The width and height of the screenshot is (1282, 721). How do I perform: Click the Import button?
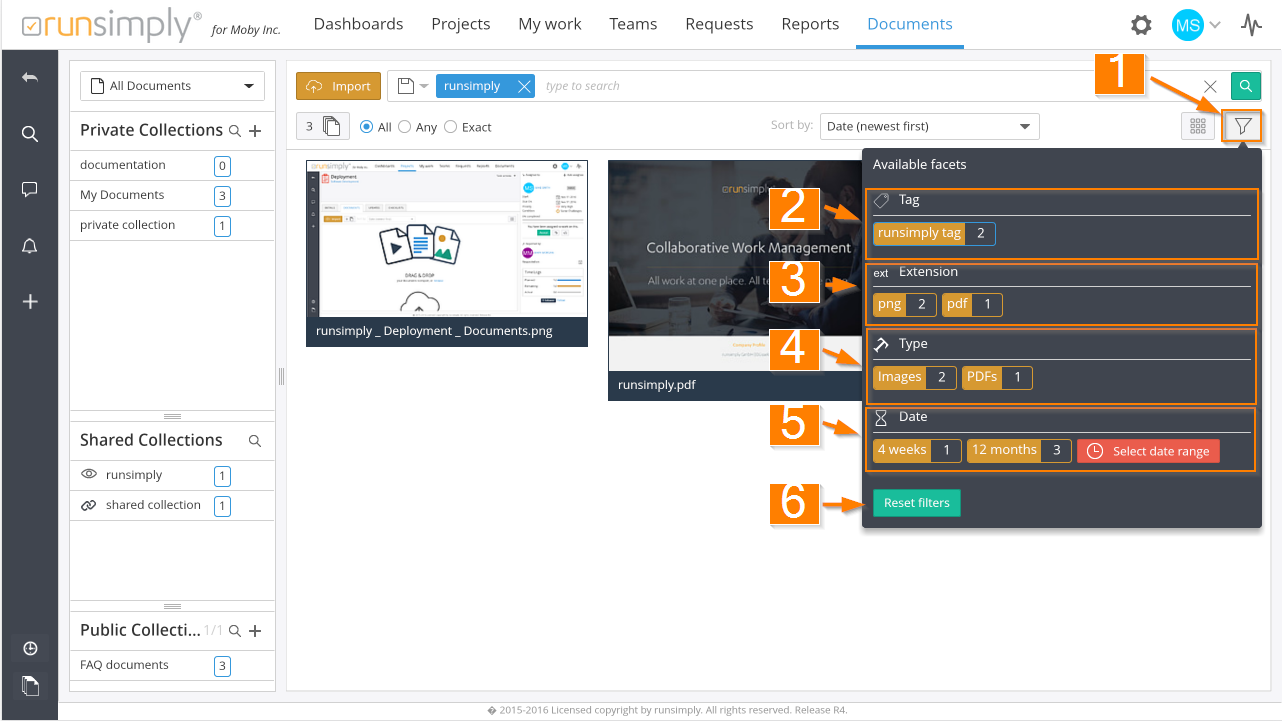tap(339, 86)
